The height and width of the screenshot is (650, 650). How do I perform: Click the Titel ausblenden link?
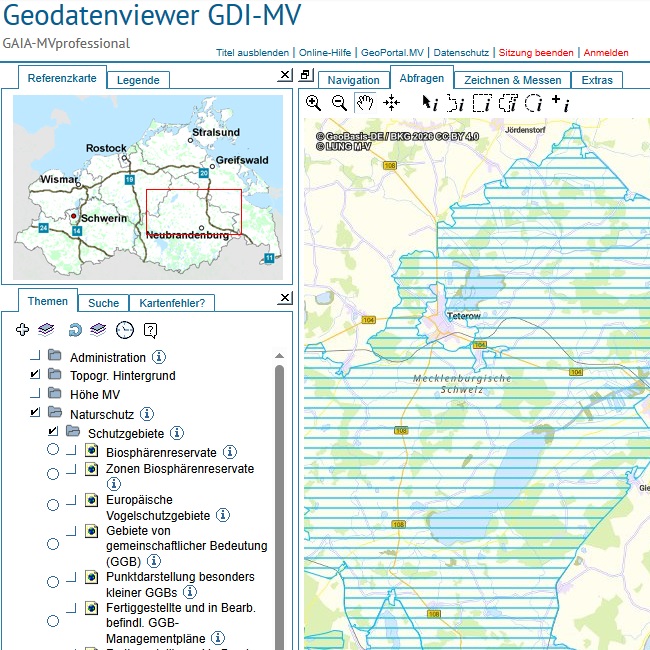click(x=252, y=53)
